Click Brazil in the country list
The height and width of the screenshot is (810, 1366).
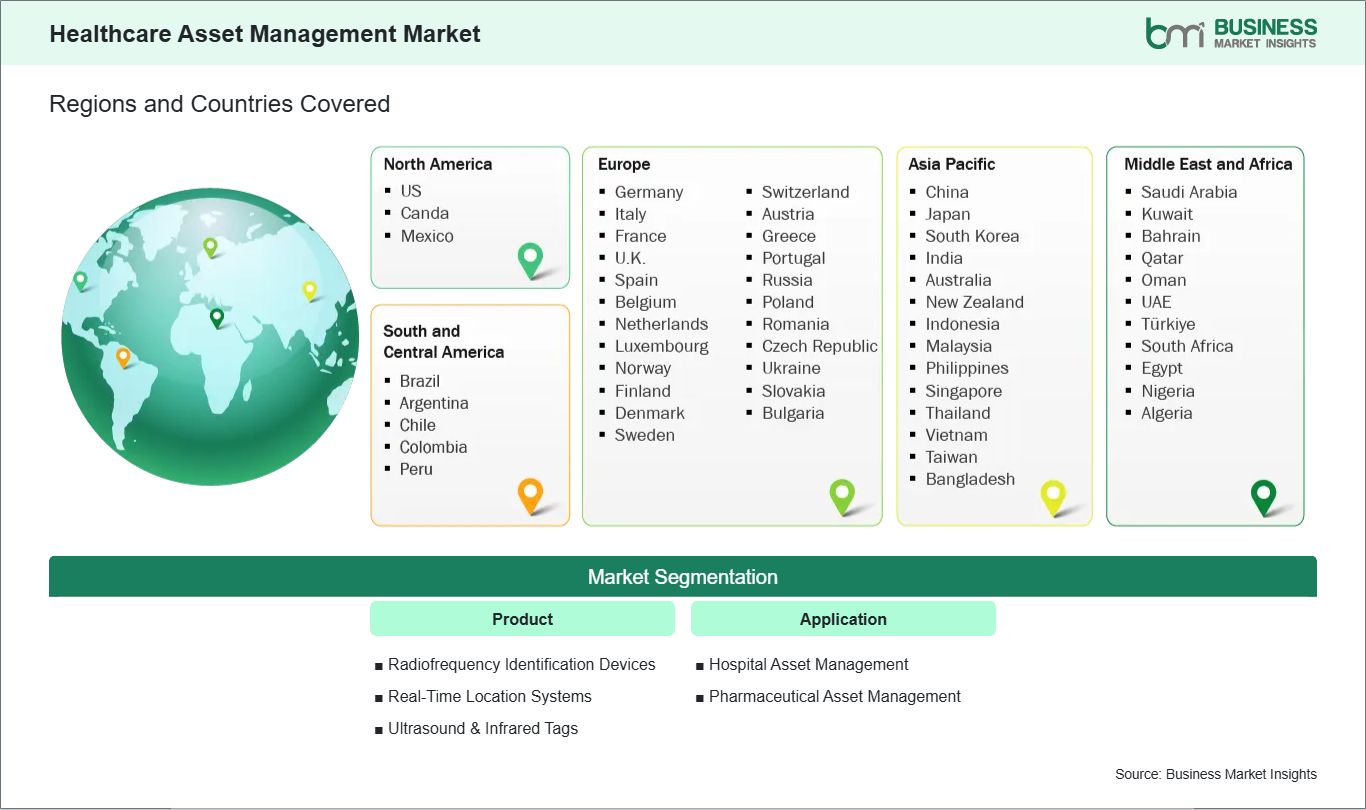click(420, 381)
